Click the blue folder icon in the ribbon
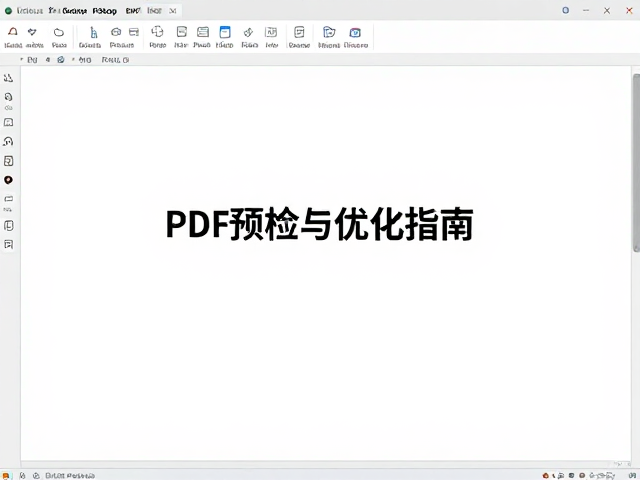Viewport: 640px width, 480px height. click(329, 32)
